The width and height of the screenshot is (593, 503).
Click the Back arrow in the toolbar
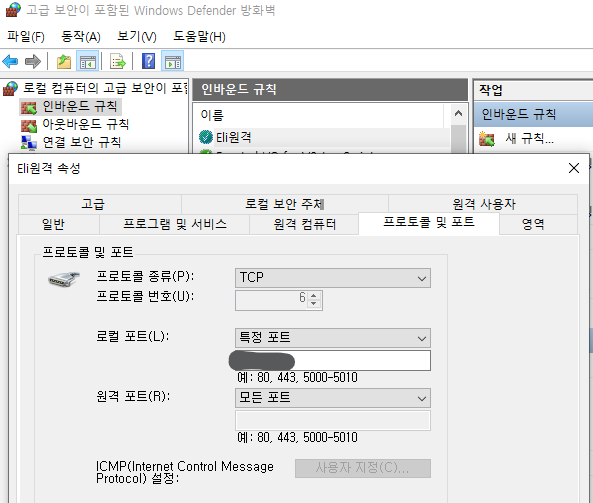tap(10, 61)
